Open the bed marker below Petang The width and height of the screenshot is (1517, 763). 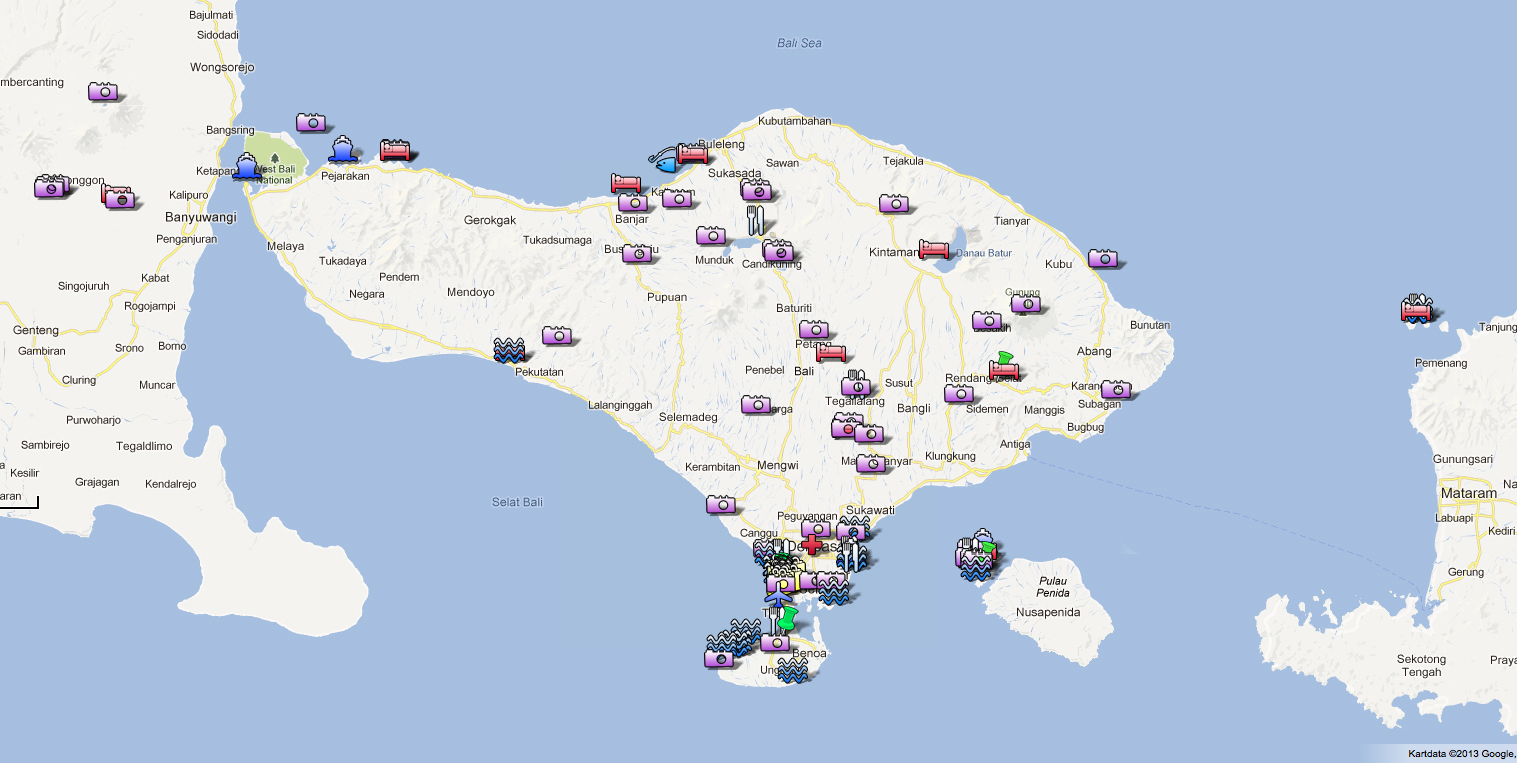coord(831,352)
